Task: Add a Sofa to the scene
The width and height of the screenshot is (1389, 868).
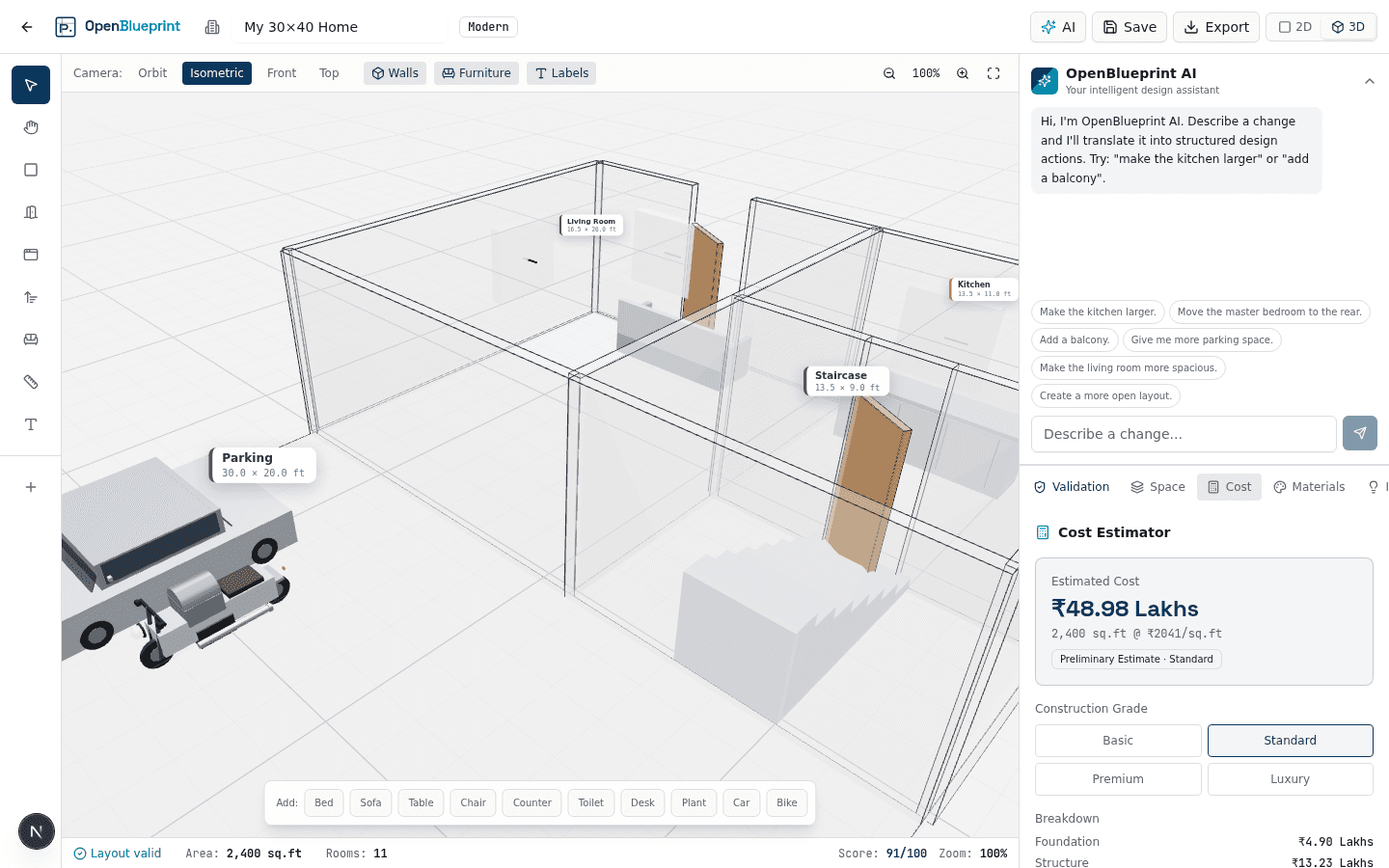Action: (371, 802)
